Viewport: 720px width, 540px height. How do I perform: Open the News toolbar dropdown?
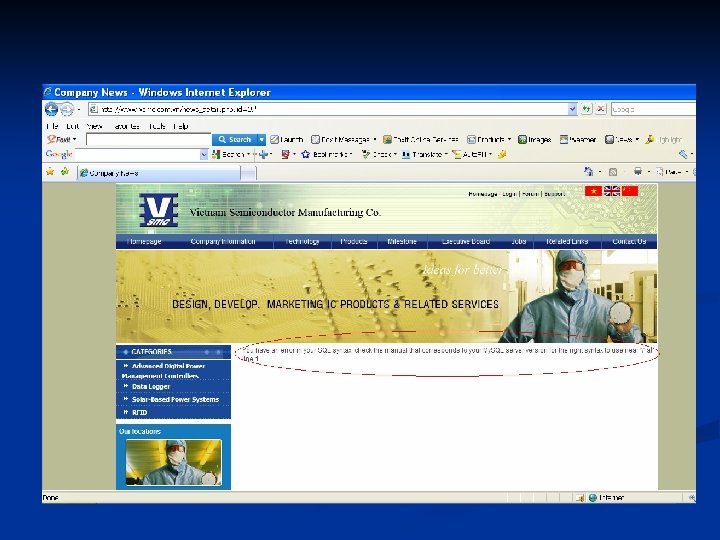tap(622, 140)
